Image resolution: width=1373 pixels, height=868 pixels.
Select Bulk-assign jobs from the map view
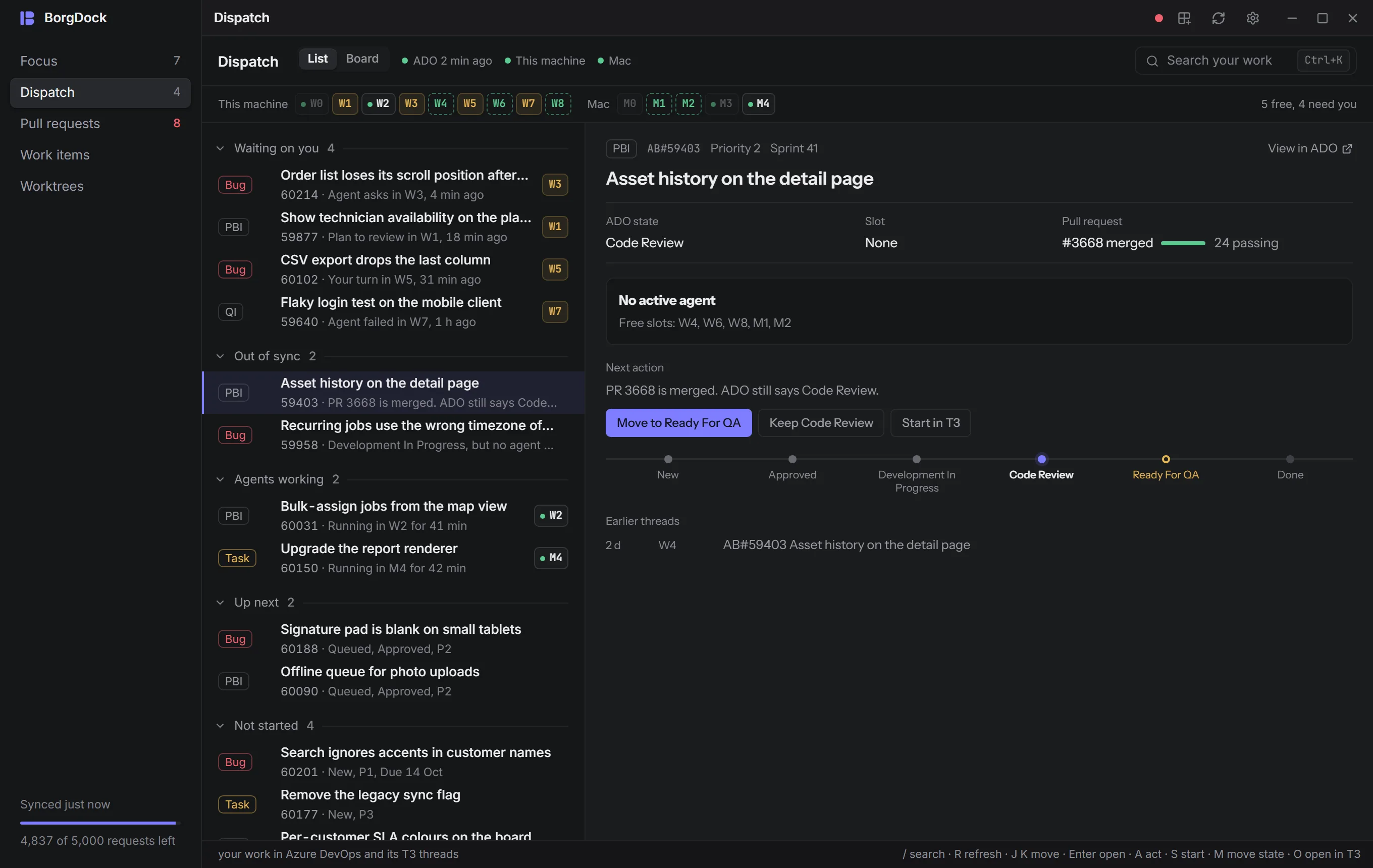coord(393,516)
